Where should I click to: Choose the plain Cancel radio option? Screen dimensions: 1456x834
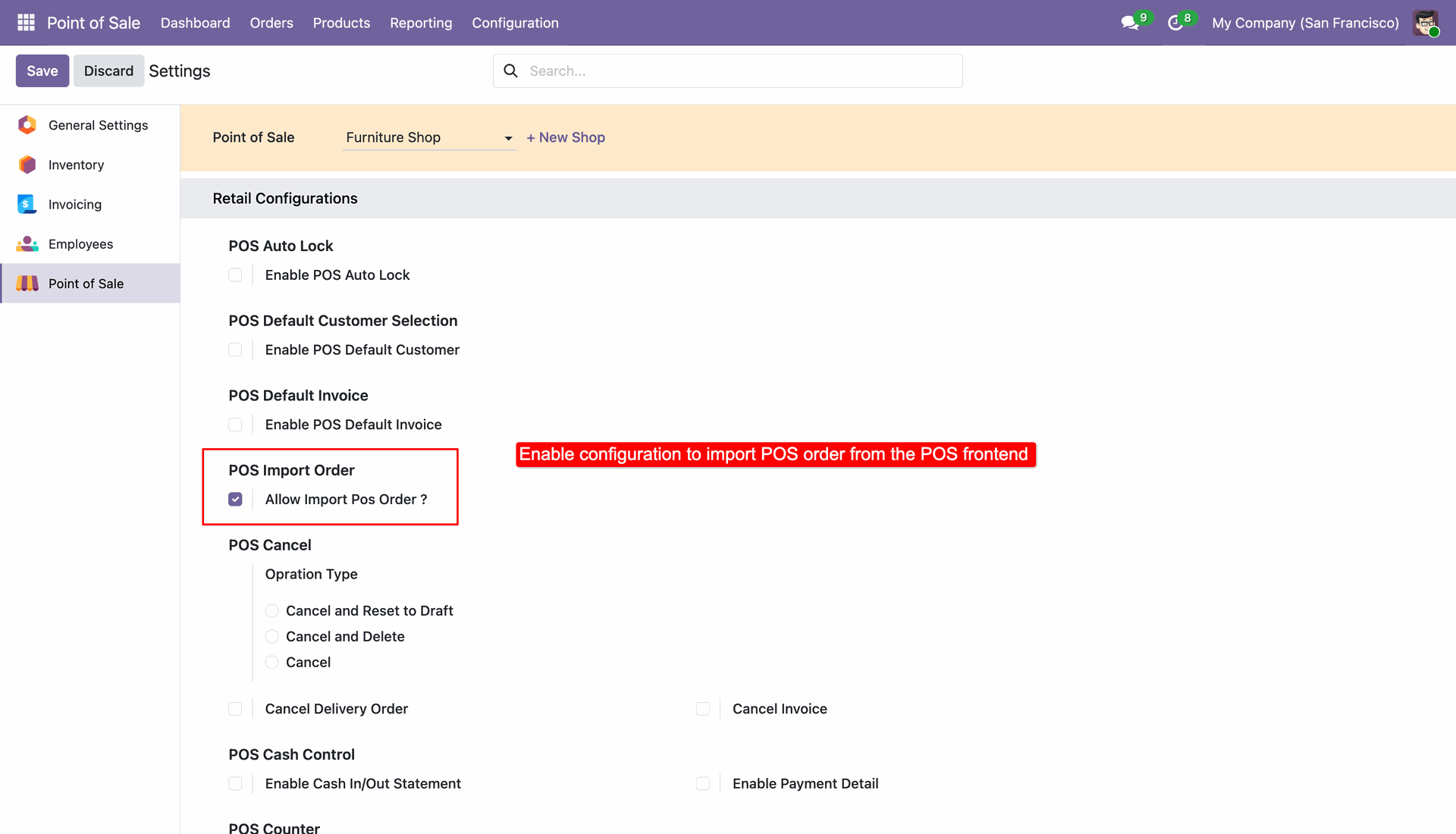point(271,662)
